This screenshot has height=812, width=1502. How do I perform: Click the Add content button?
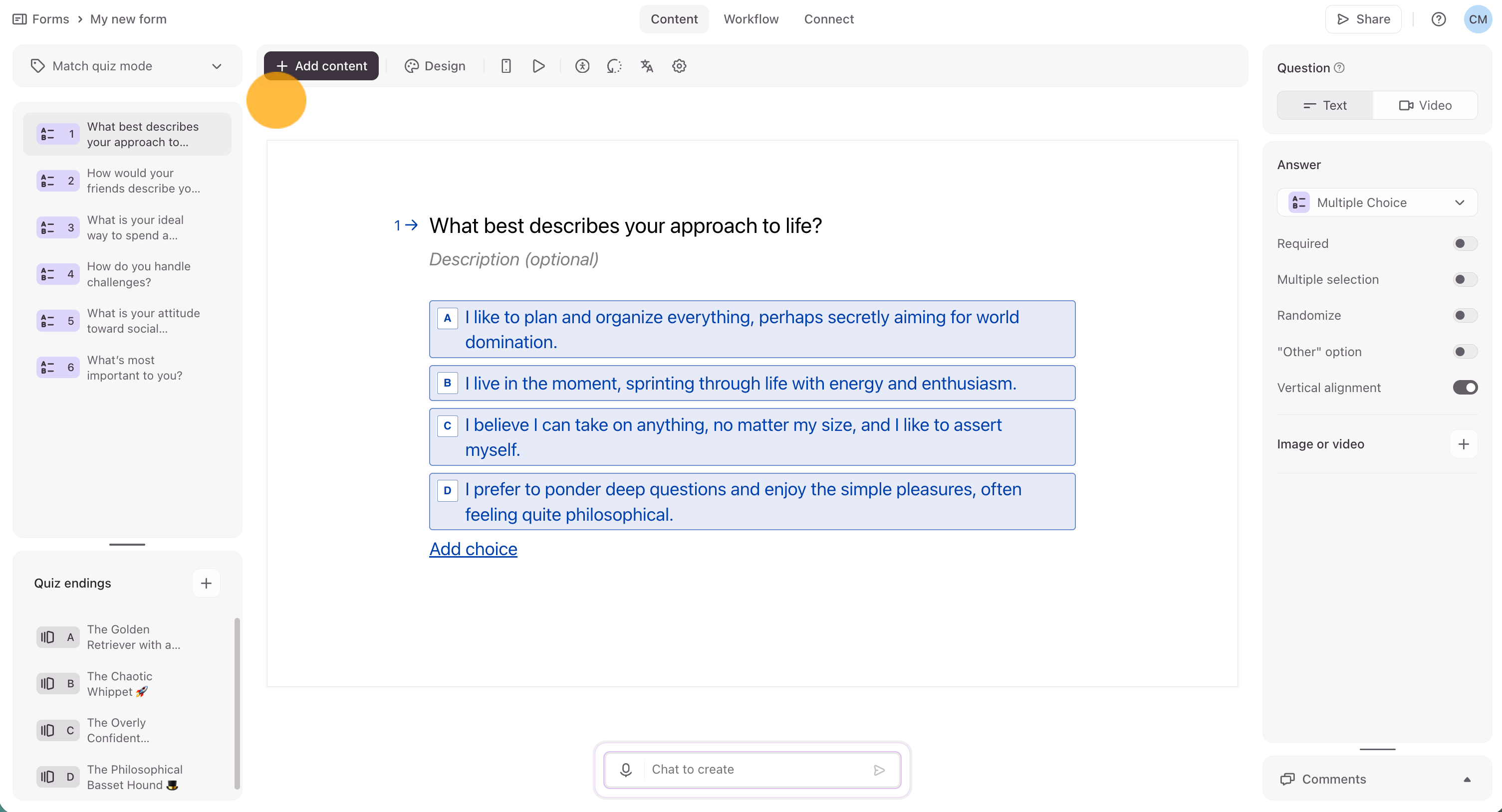(321, 66)
